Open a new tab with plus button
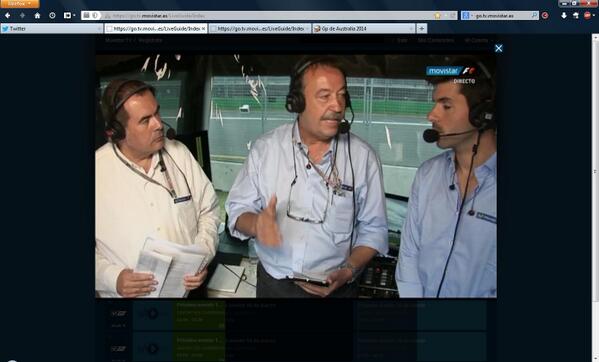The image size is (599, 362). click(x=422, y=28)
